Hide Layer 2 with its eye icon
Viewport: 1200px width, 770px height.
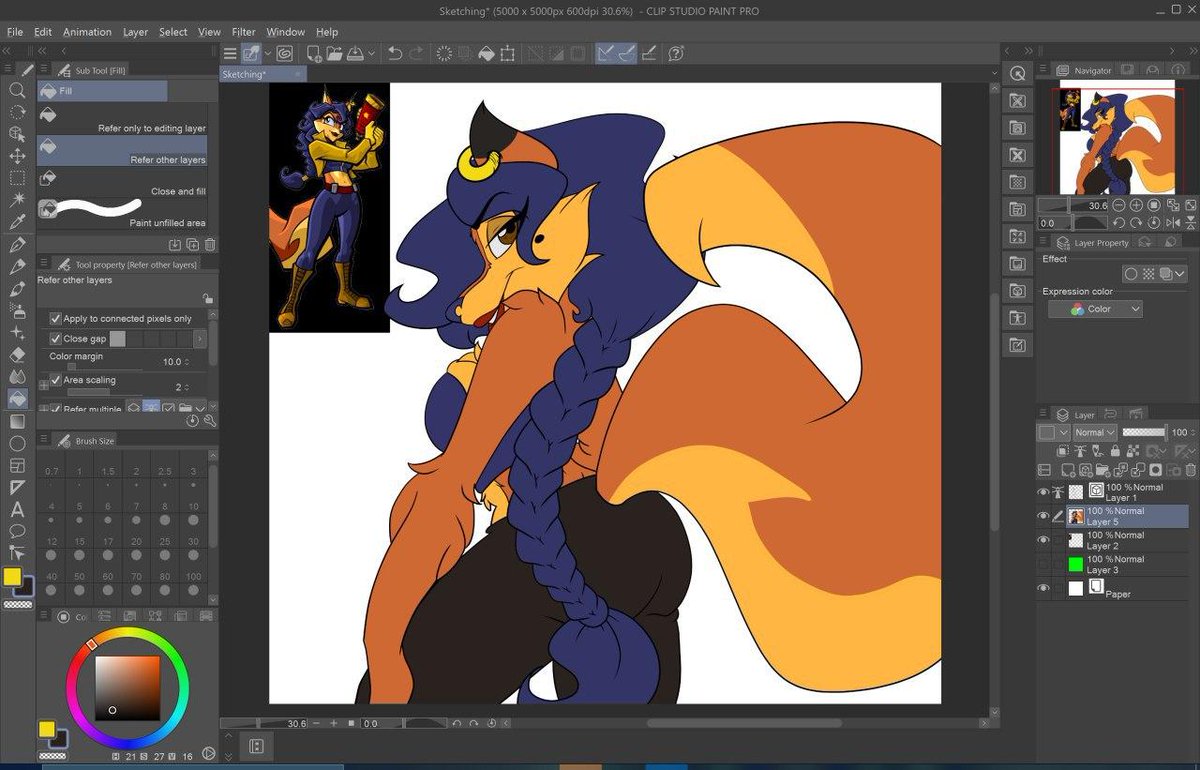click(1044, 540)
